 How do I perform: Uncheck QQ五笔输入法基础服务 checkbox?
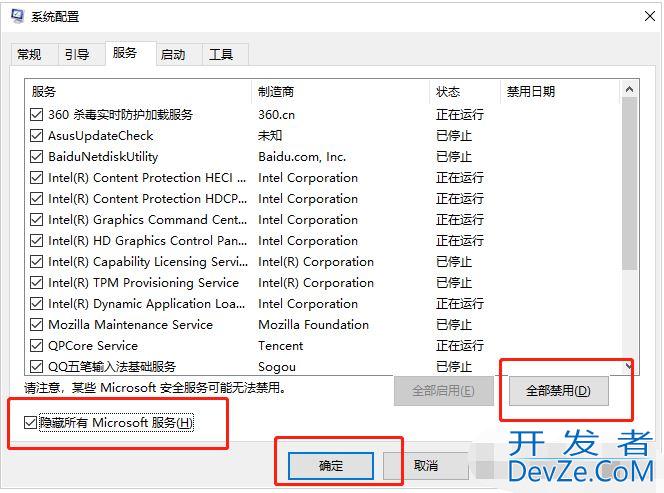tap(36, 366)
